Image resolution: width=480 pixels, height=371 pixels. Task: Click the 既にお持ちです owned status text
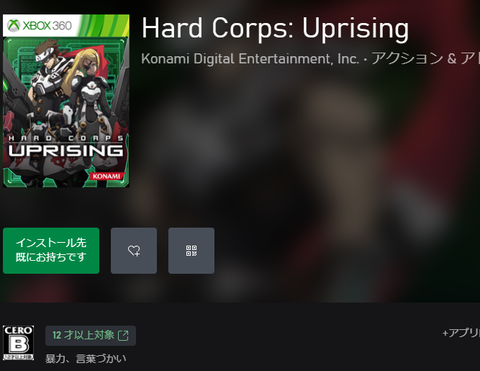pyautogui.click(x=51, y=257)
